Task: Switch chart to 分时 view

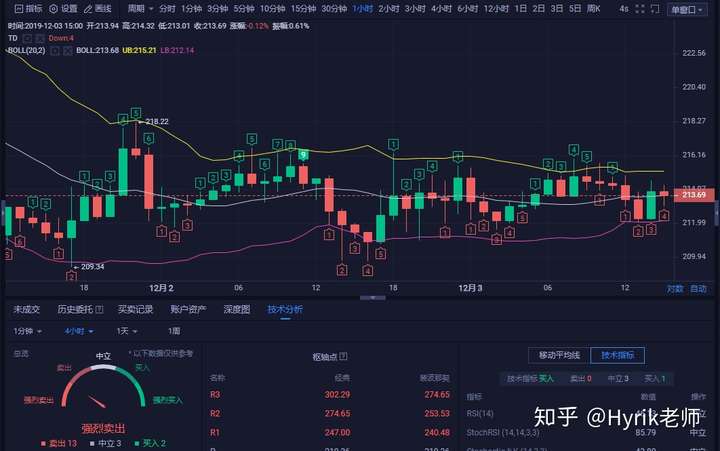Action: coord(167,8)
